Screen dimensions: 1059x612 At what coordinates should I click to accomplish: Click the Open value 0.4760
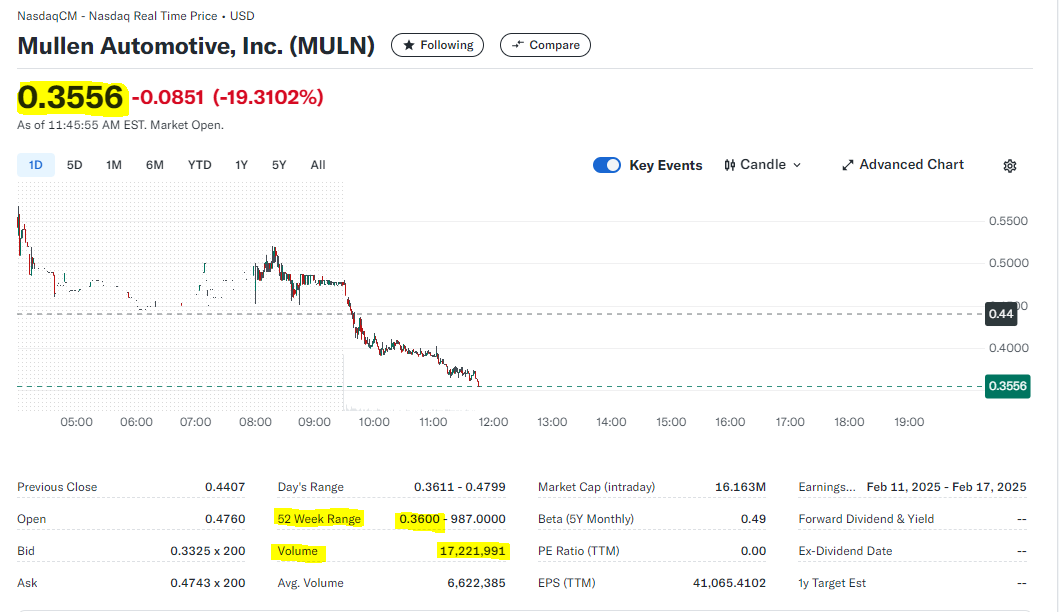tap(225, 519)
